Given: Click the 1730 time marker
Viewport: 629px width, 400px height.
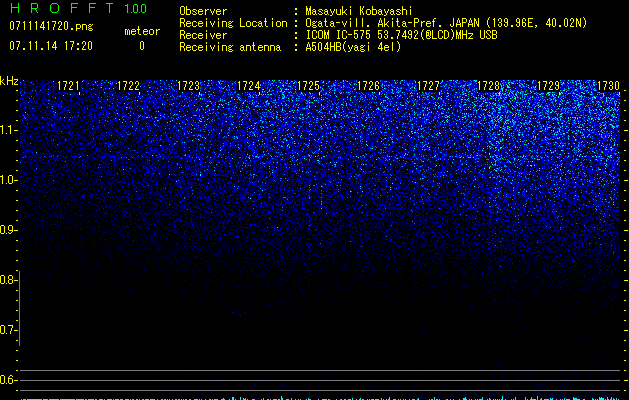Looking at the screenshot, I should [x=609, y=86].
